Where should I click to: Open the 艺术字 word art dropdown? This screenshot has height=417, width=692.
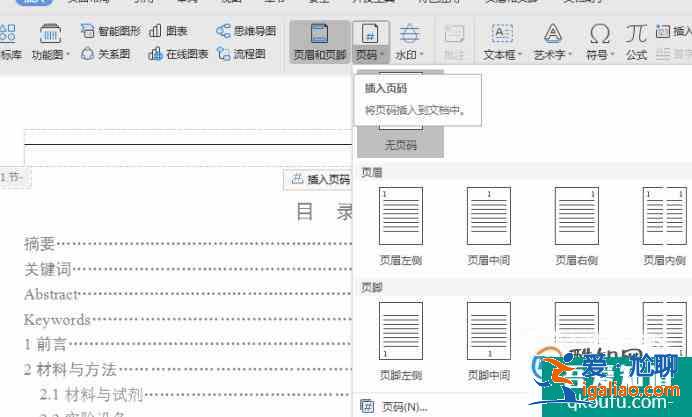click(553, 42)
